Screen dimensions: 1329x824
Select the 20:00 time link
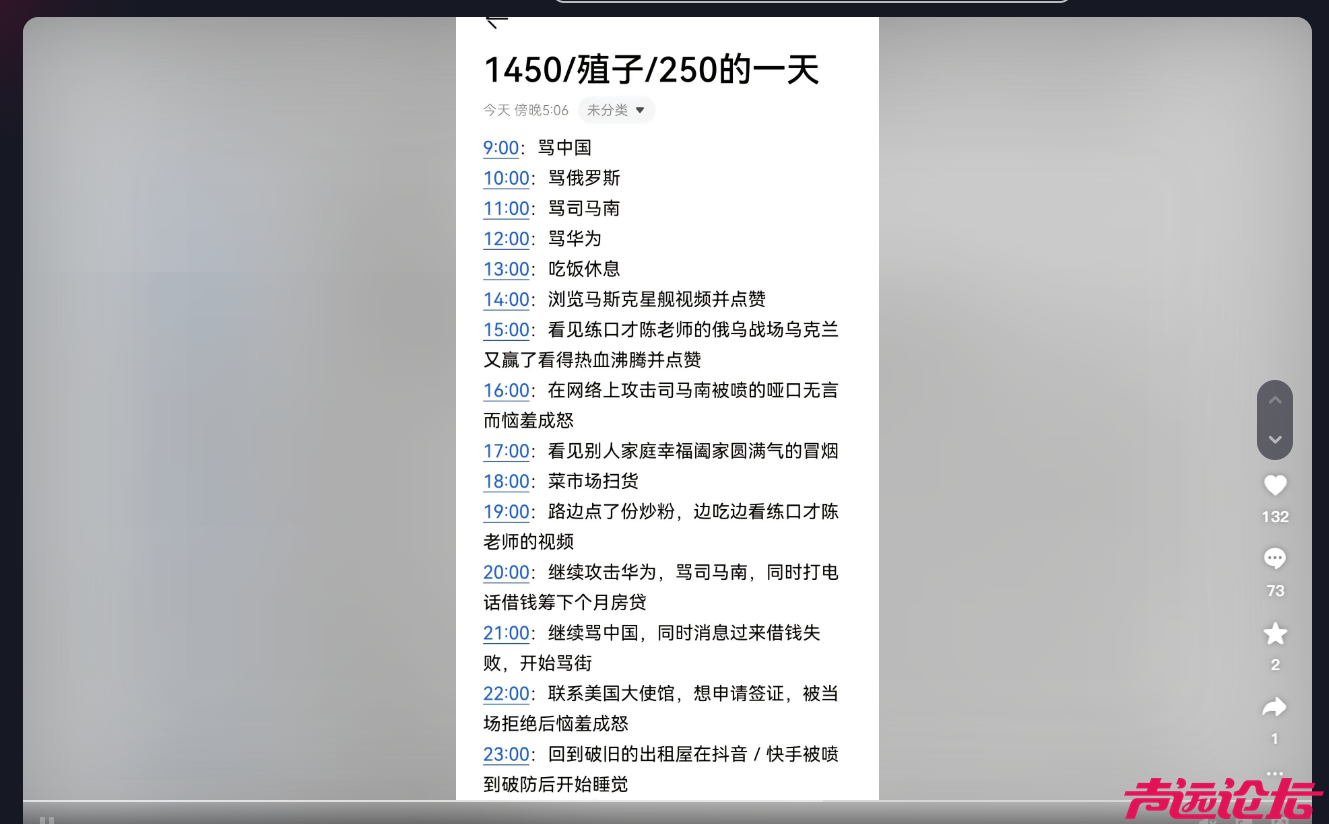506,572
